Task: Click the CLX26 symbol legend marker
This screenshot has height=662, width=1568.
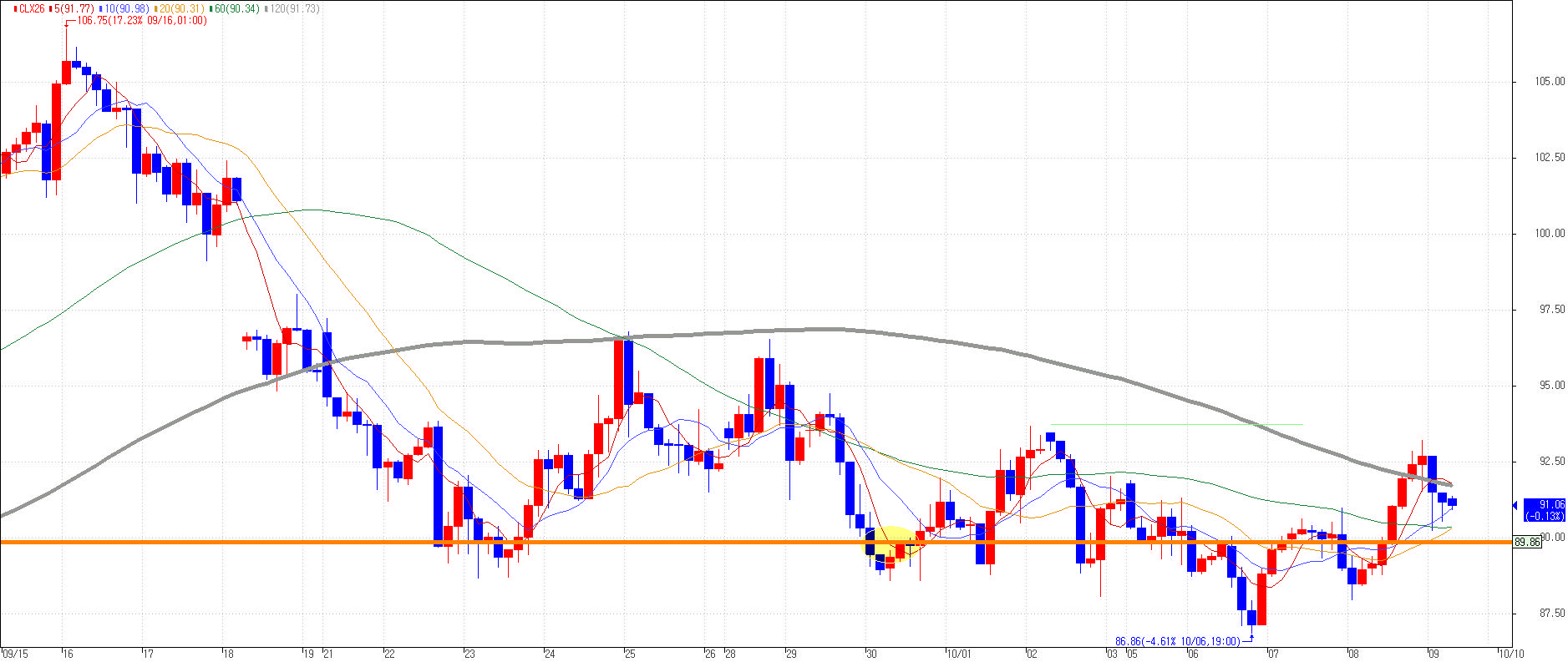Action: pos(16,8)
